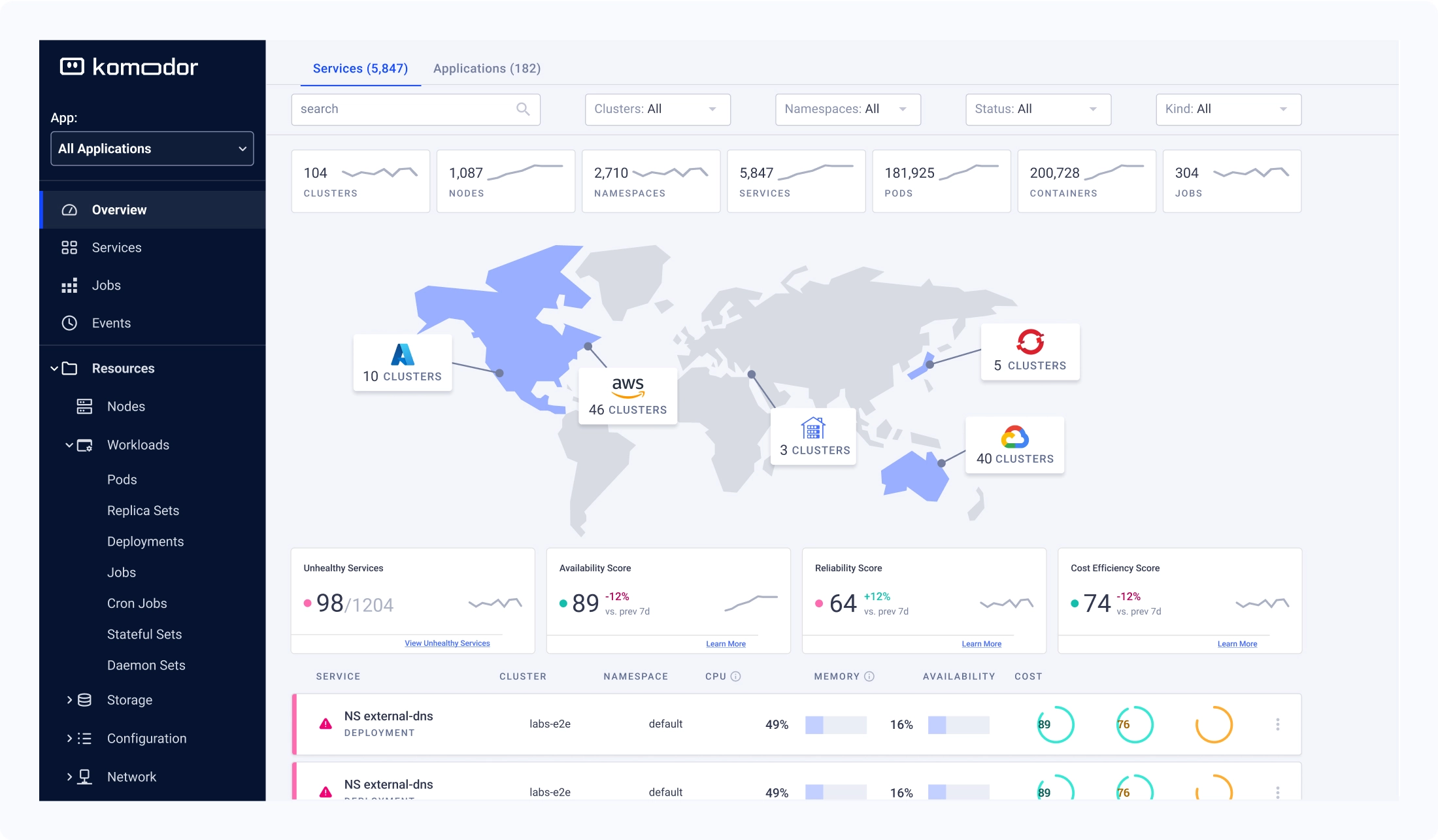The image size is (1438, 840).
Task: Click the warning icon on first external-dns row
Action: tap(326, 724)
